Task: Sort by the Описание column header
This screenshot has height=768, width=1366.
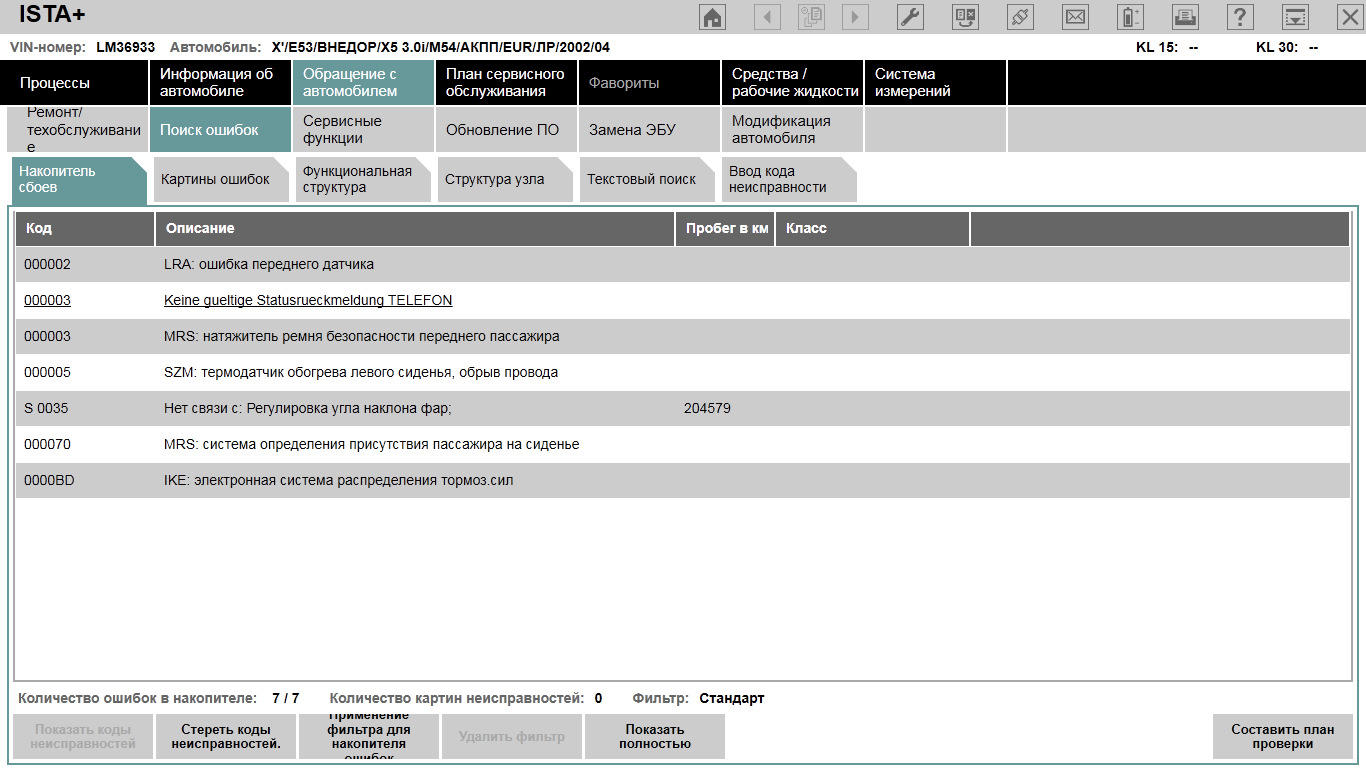Action: [415, 228]
